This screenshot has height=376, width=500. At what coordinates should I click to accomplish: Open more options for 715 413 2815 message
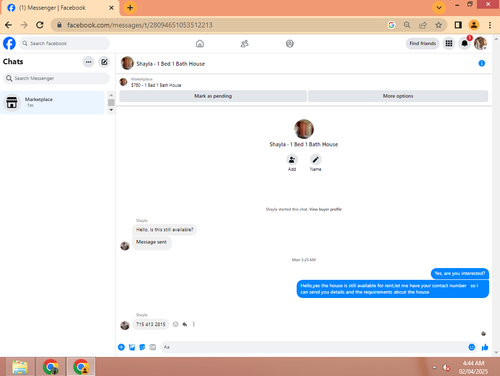point(194,324)
